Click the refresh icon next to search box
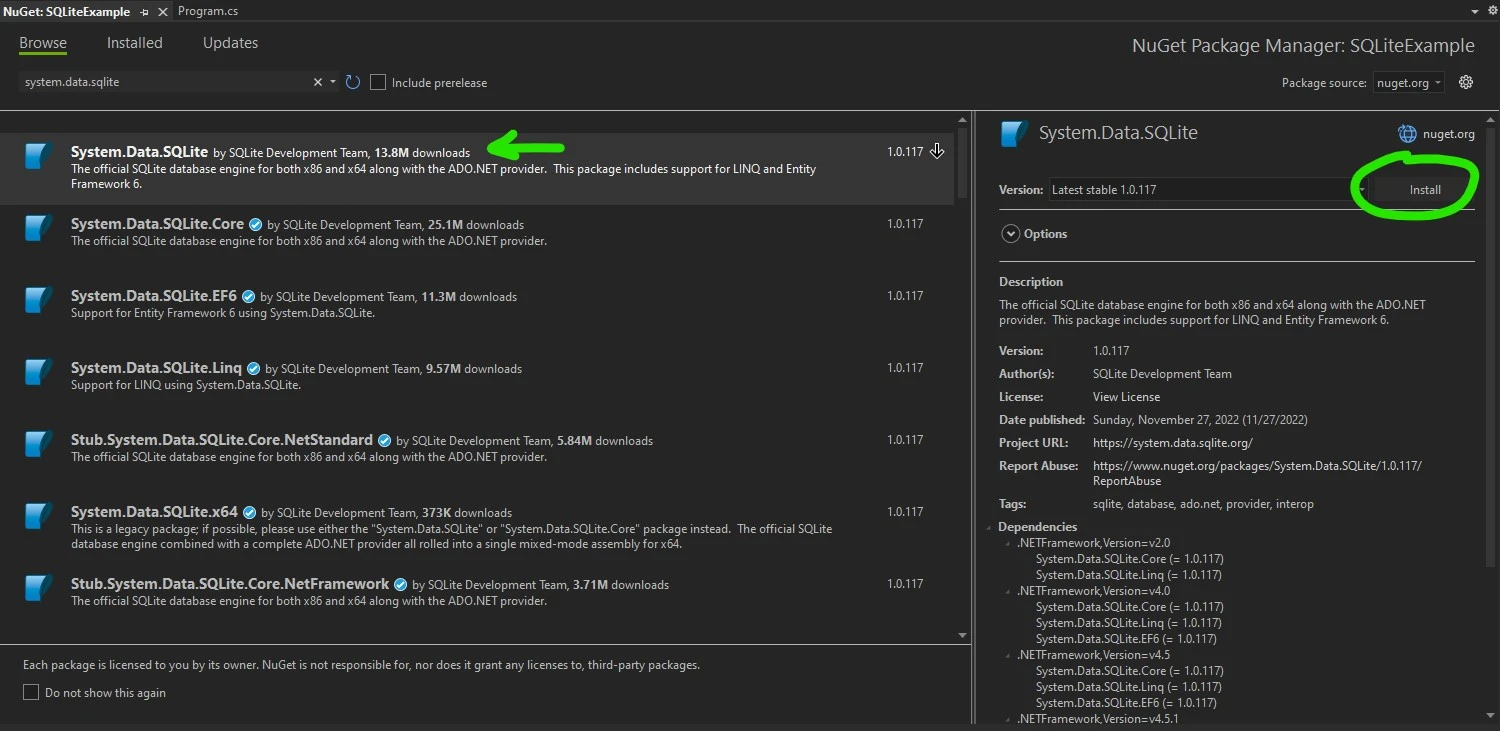 [352, 82]
